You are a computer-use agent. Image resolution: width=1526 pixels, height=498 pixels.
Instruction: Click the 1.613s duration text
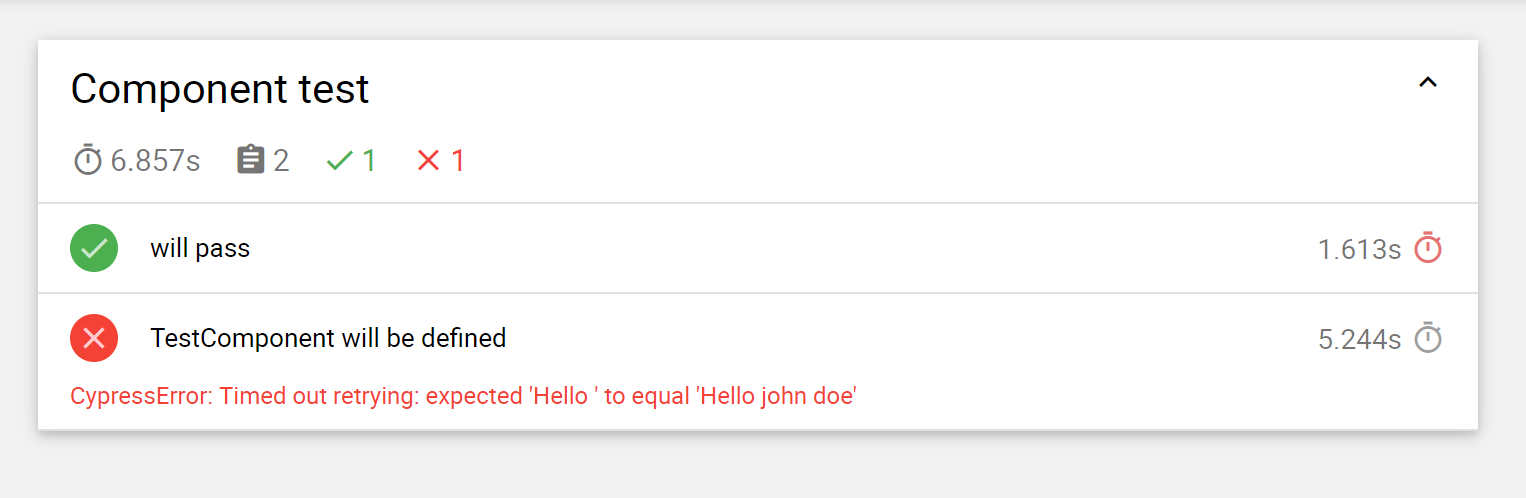click(x=1359, y=249)
